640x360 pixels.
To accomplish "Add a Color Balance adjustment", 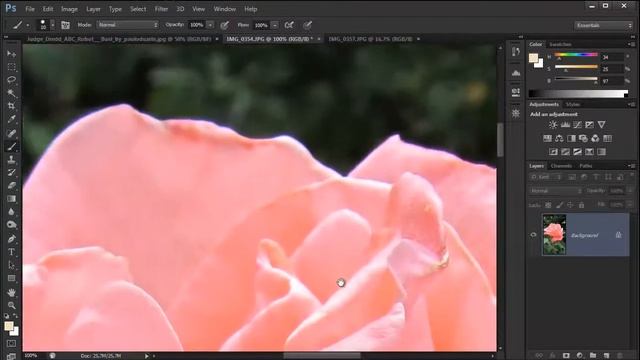I will [559, 138].
